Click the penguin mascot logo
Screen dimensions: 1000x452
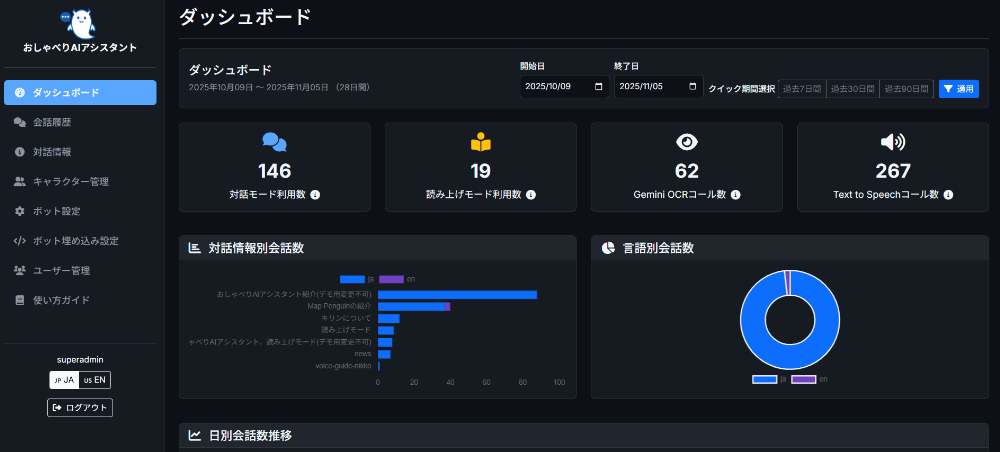(80, 23)
